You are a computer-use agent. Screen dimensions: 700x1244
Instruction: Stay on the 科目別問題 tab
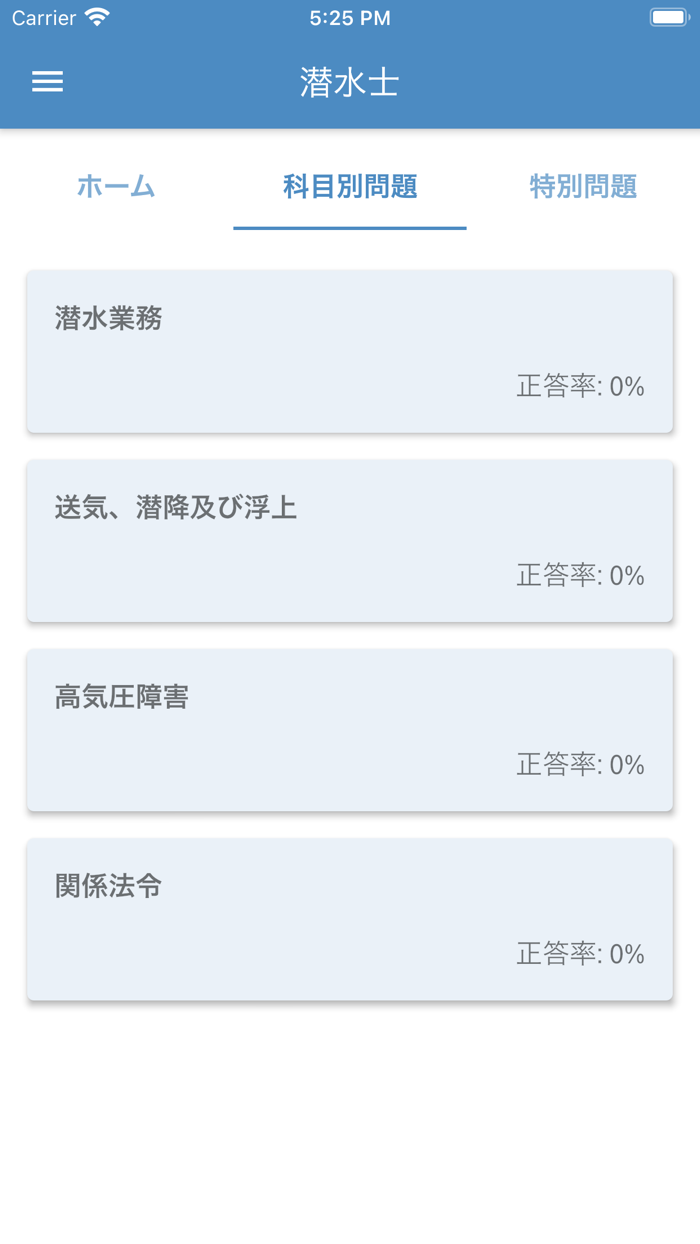(x=349, y=186)
